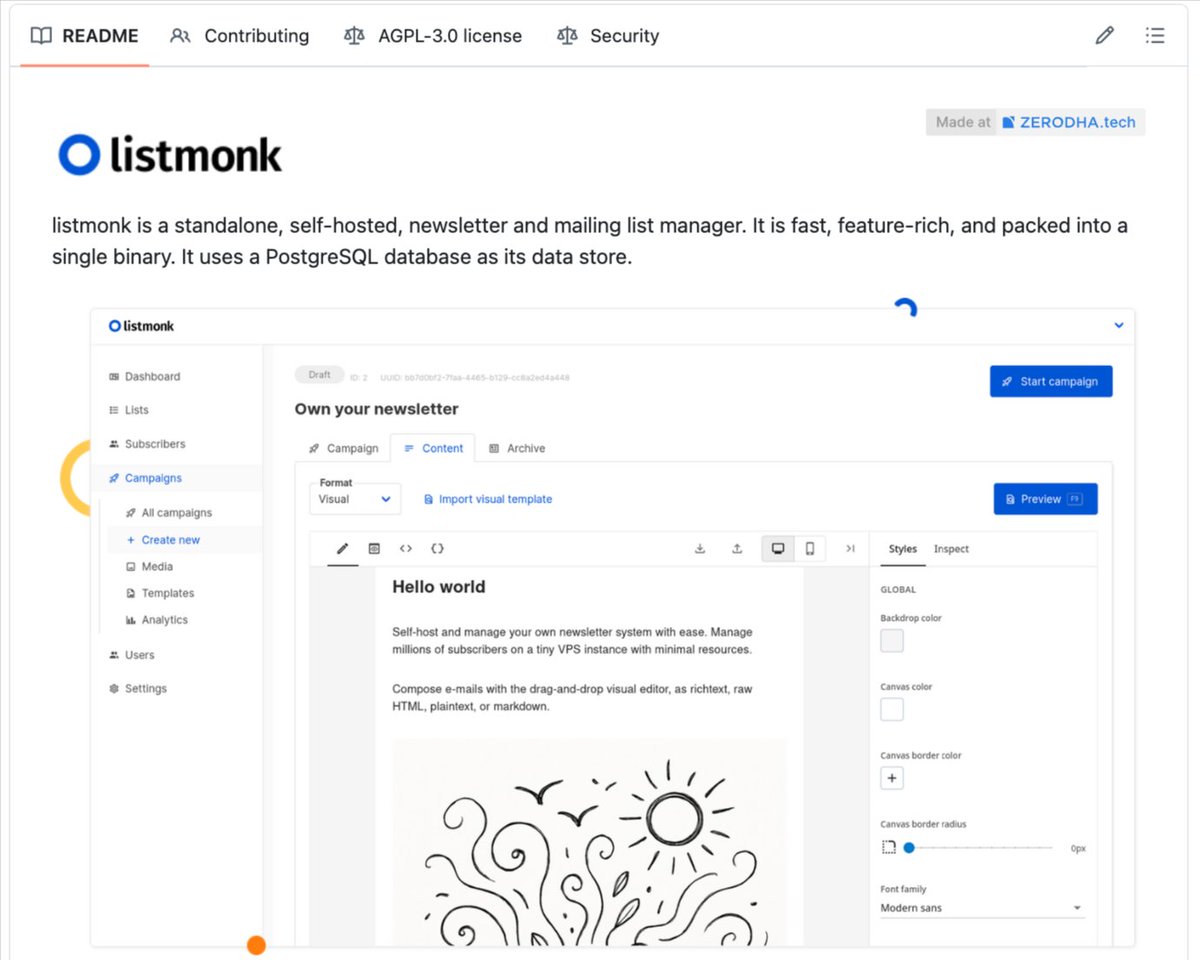Click the Self-host and manage paragraph
This screenshot has width=1200, height=960.
click(572, 641)
